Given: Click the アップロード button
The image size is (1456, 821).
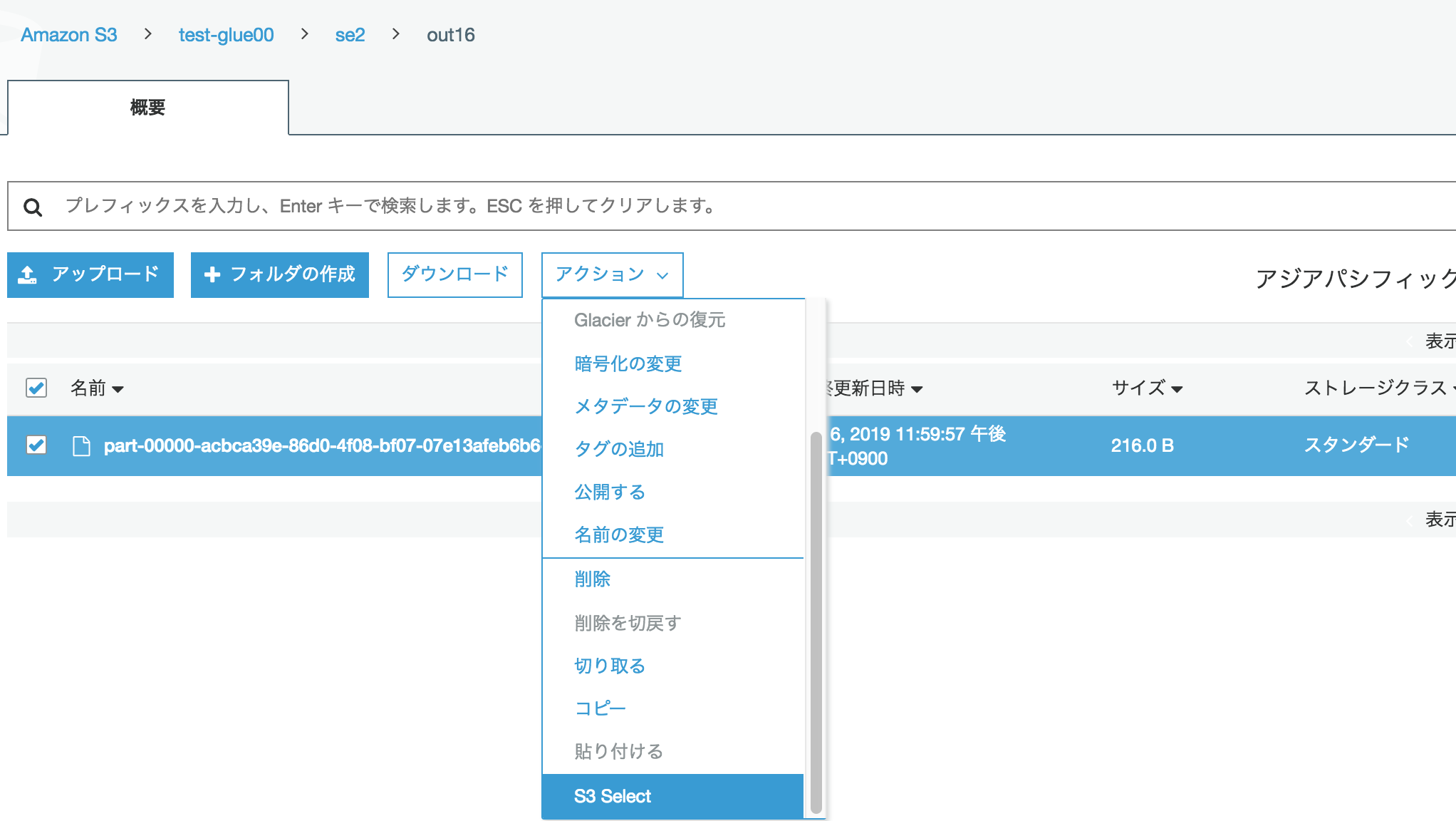Looking at the screenshot, I should (90, 274).
